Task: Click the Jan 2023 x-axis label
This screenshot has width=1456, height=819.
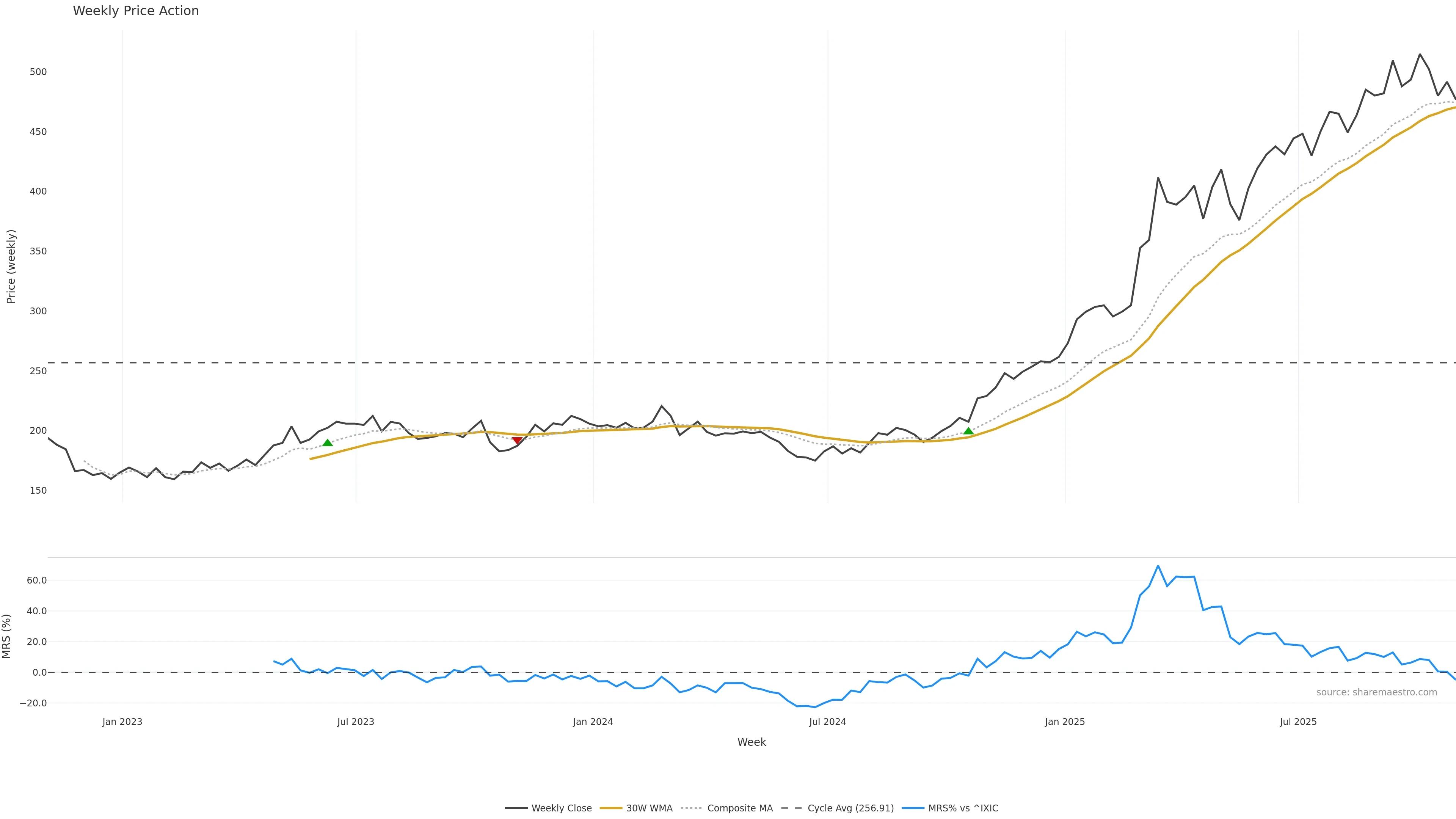Action: (x=122, y=722)
